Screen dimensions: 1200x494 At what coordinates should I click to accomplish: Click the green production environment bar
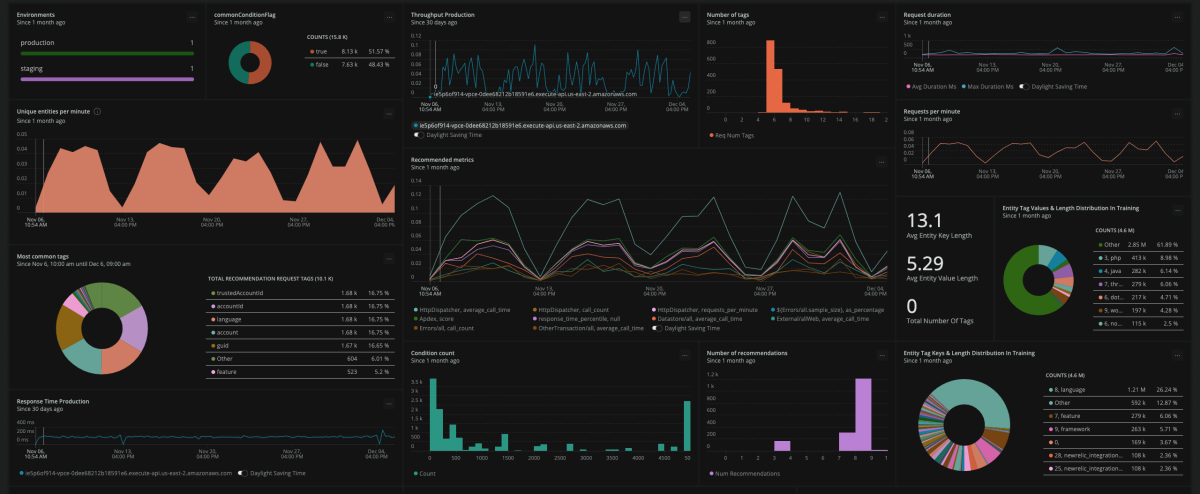105,53
